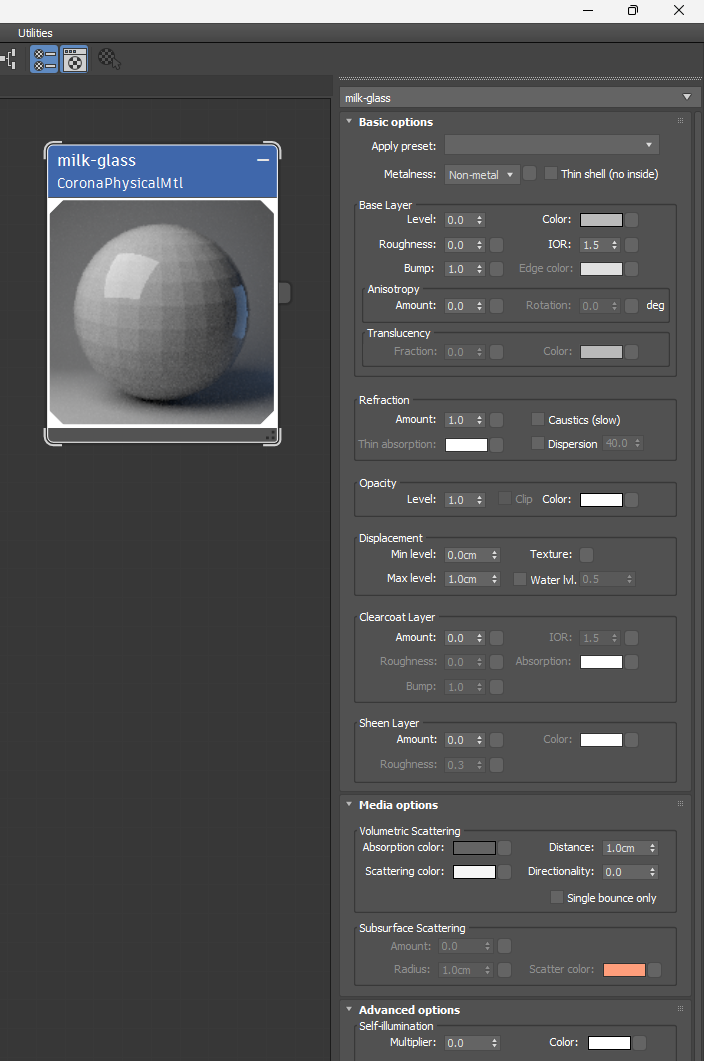The image size is (704, 1061).
Task: Click the Select by Material icon
Action: [109, 60]
